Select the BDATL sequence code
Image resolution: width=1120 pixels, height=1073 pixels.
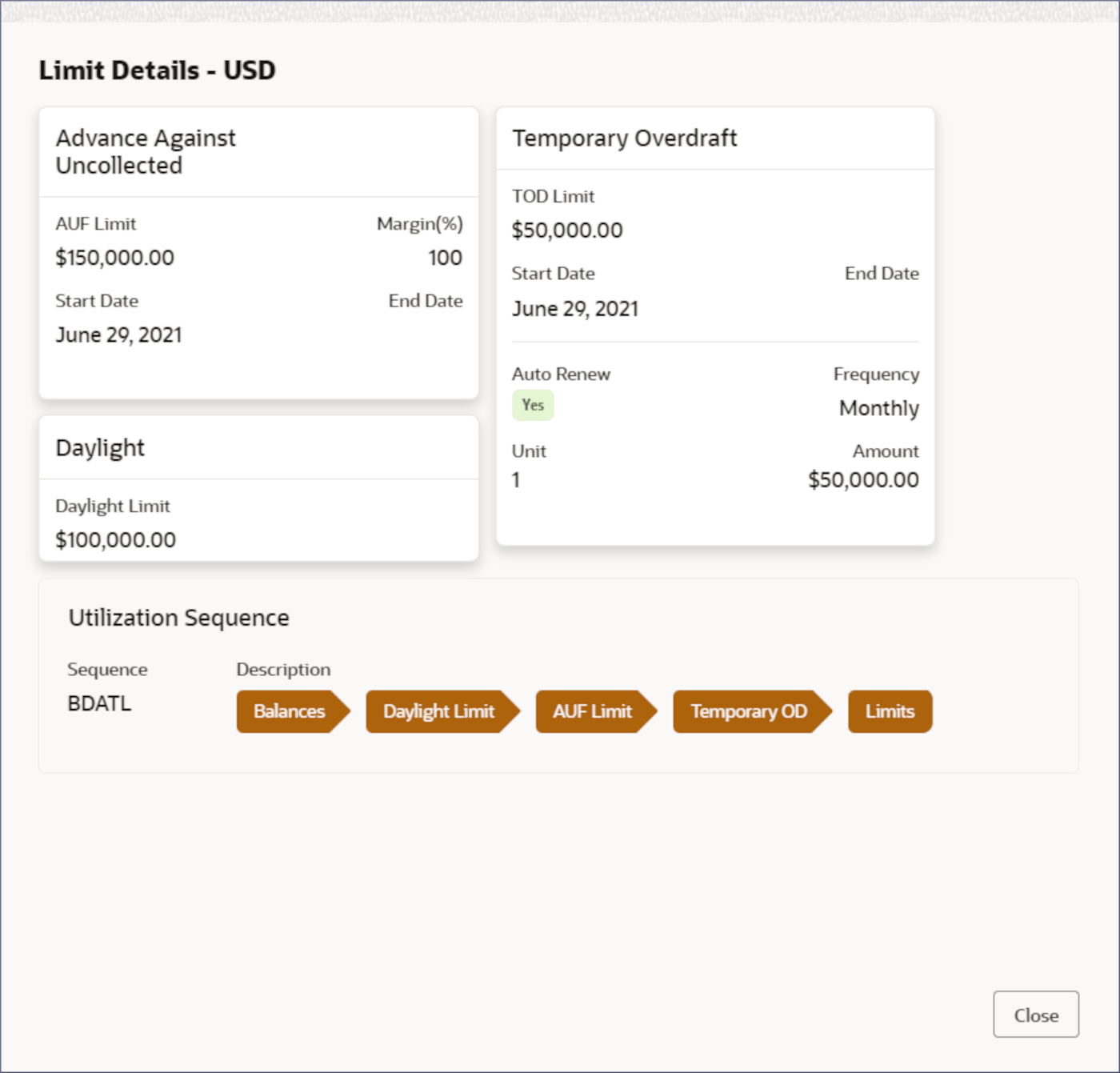(99, 703)
